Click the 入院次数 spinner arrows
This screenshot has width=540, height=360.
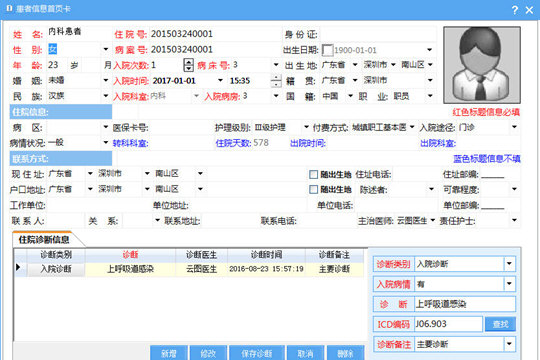click(188, 65)
